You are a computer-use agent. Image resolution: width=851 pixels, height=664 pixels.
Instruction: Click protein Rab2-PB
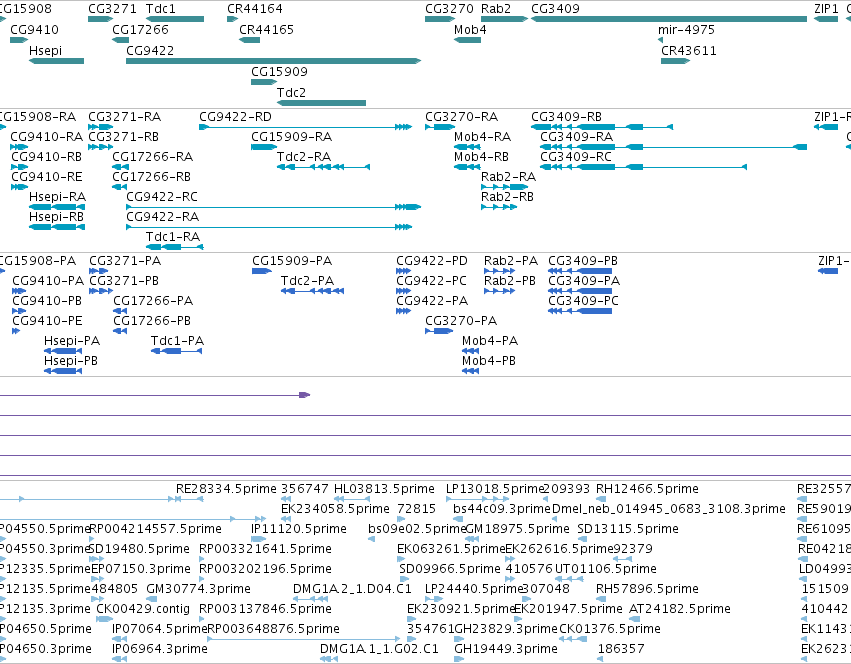(510, 281)
